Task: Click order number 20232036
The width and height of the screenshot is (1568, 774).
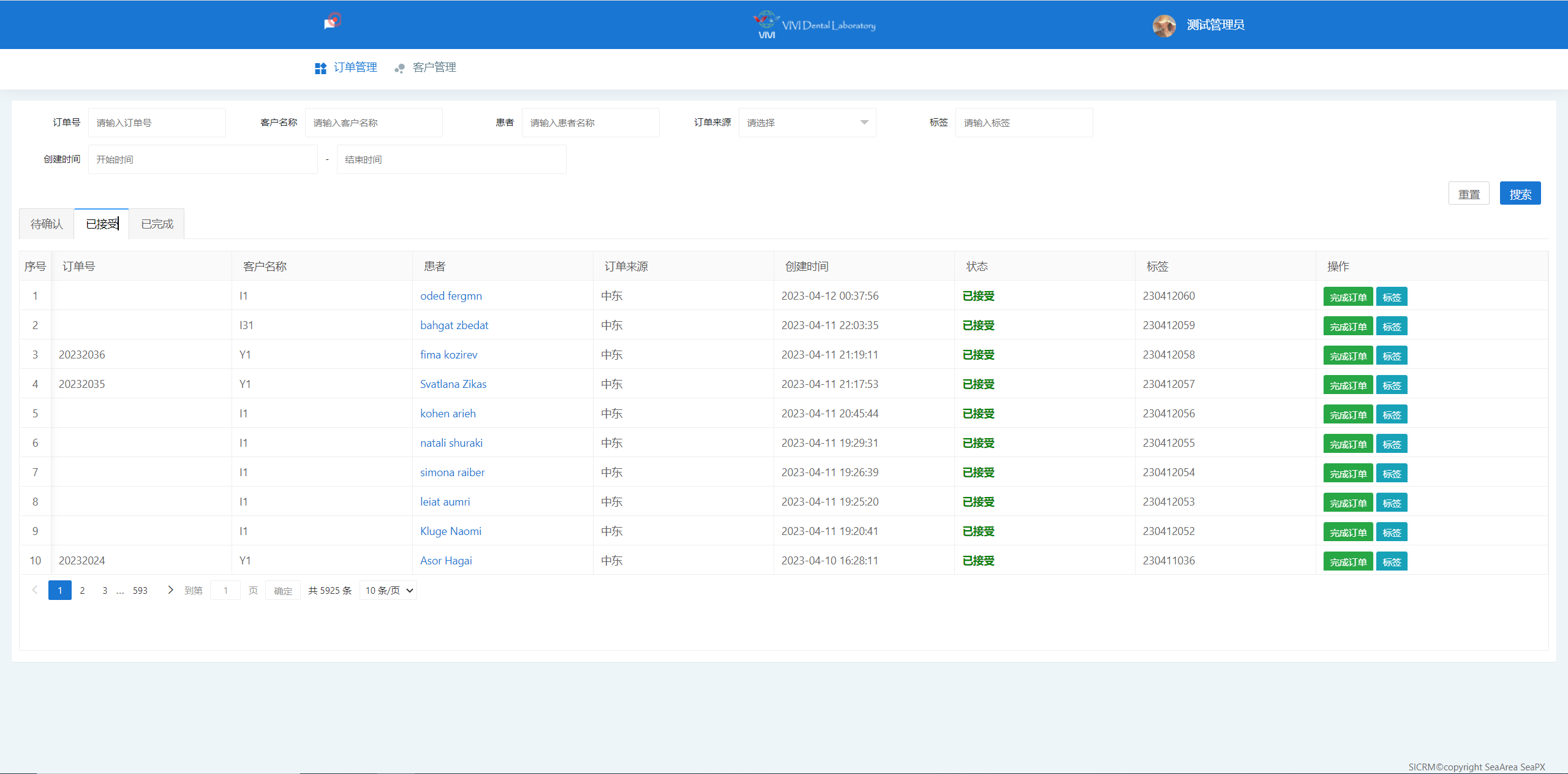Action: point(82,355)
